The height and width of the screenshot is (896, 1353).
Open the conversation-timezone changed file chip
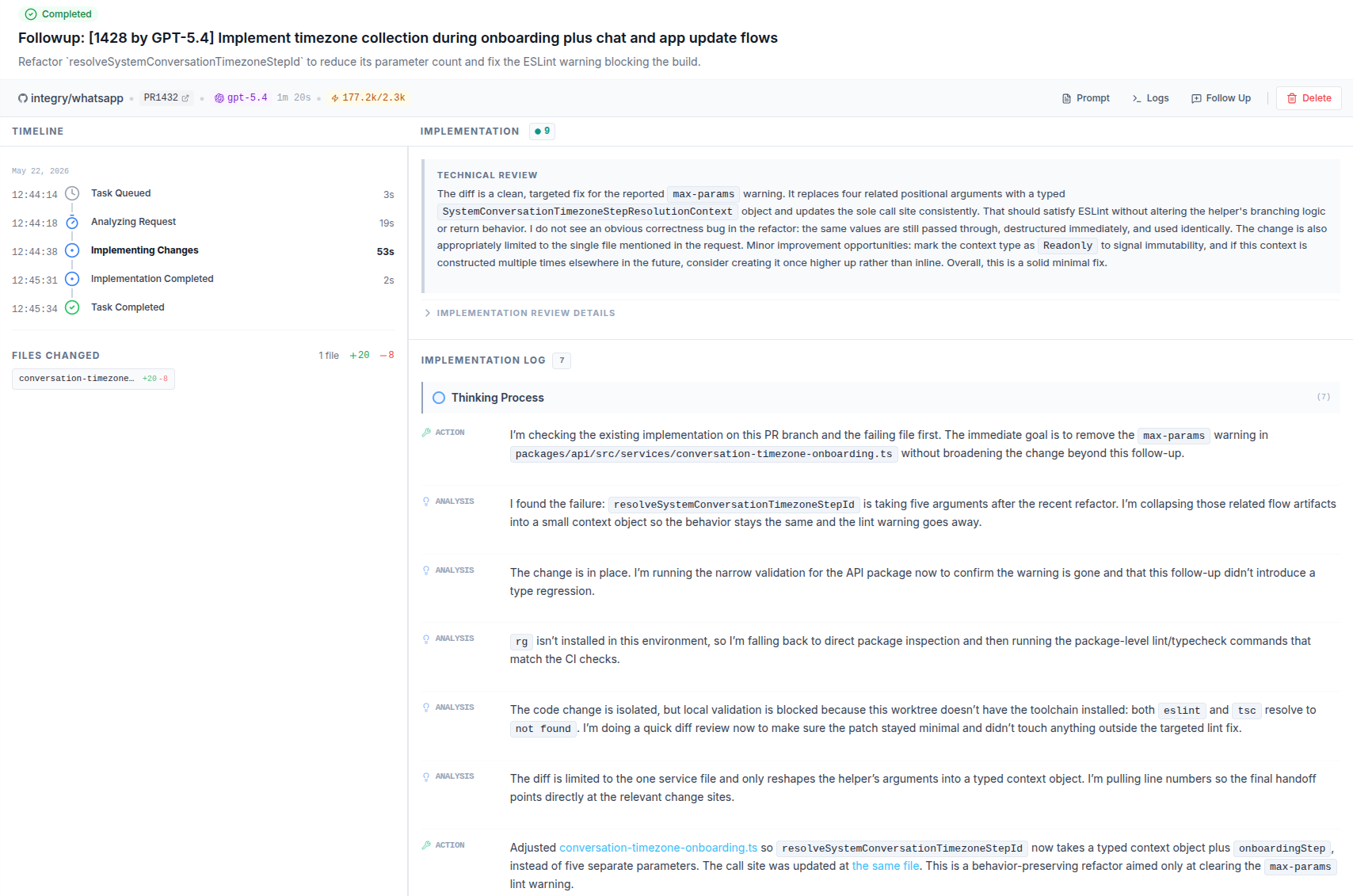coord(93,379)
